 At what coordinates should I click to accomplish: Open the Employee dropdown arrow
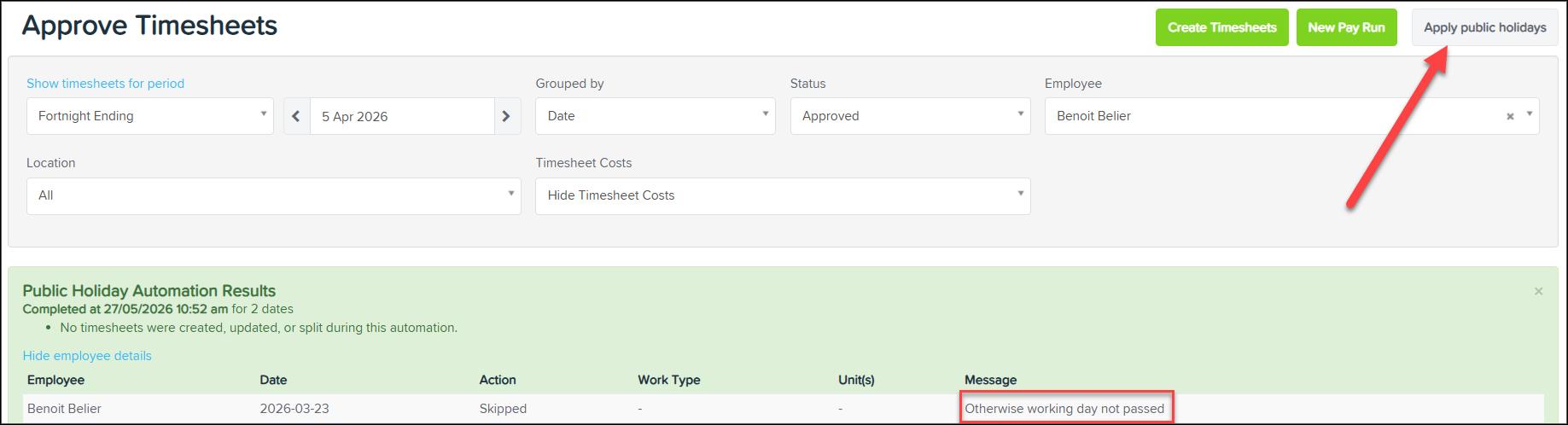pos(1529,114)
